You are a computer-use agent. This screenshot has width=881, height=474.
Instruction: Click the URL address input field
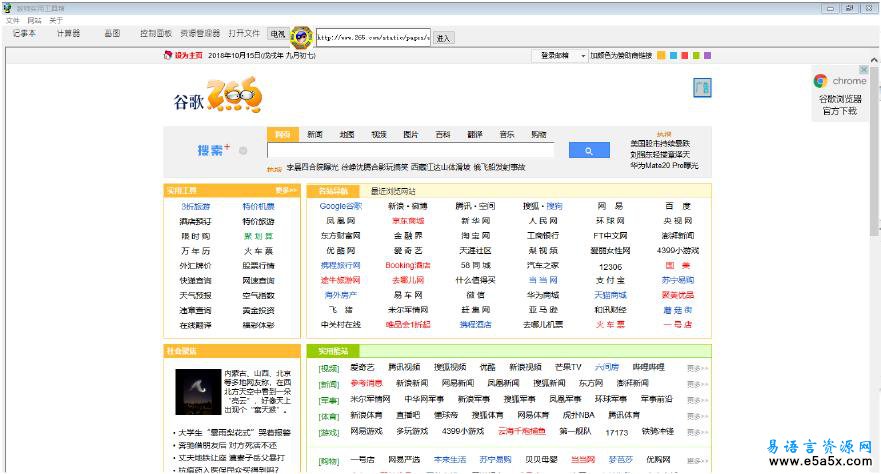point(373,38)
